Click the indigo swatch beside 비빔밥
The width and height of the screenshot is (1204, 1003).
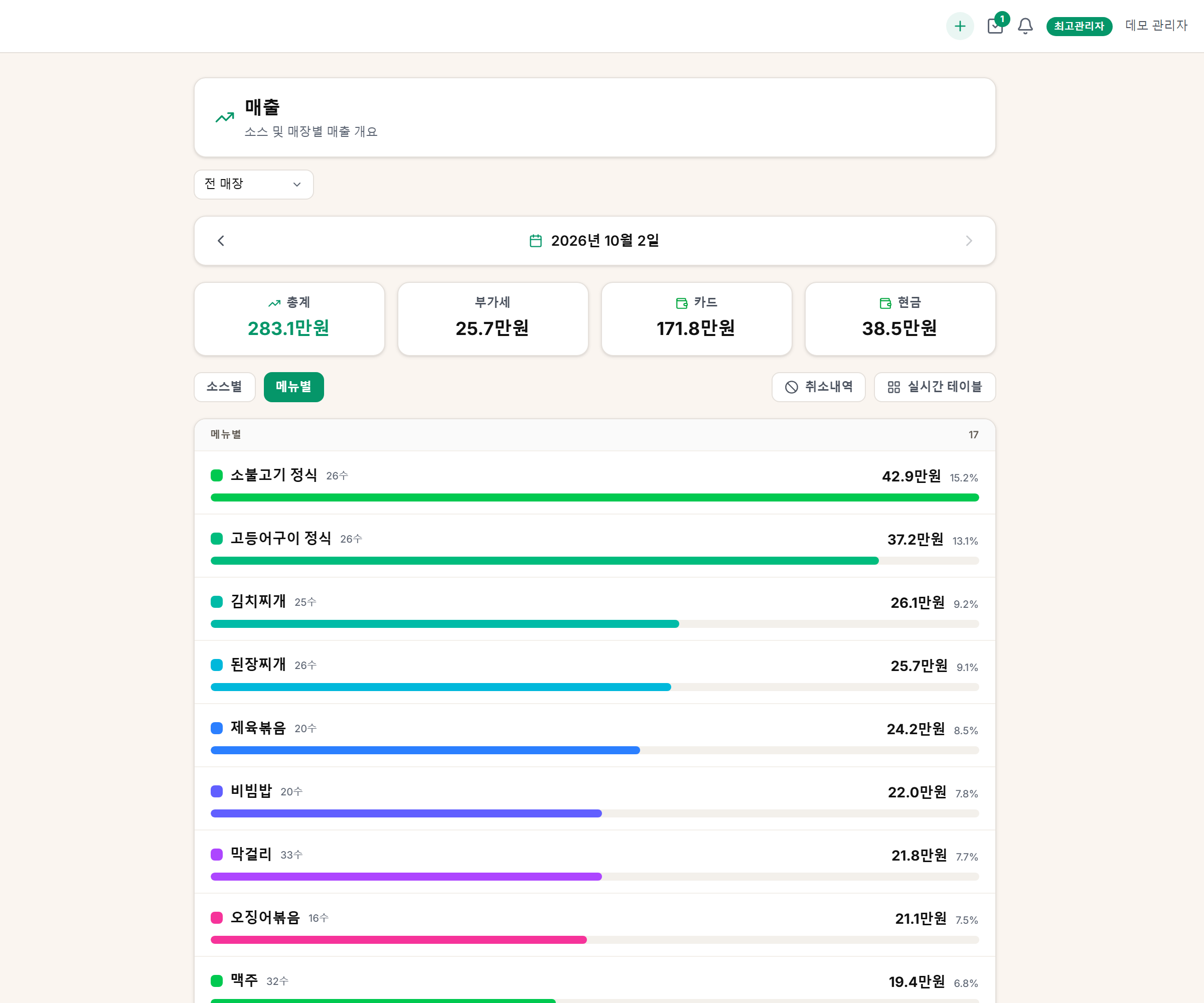[217, 791]
